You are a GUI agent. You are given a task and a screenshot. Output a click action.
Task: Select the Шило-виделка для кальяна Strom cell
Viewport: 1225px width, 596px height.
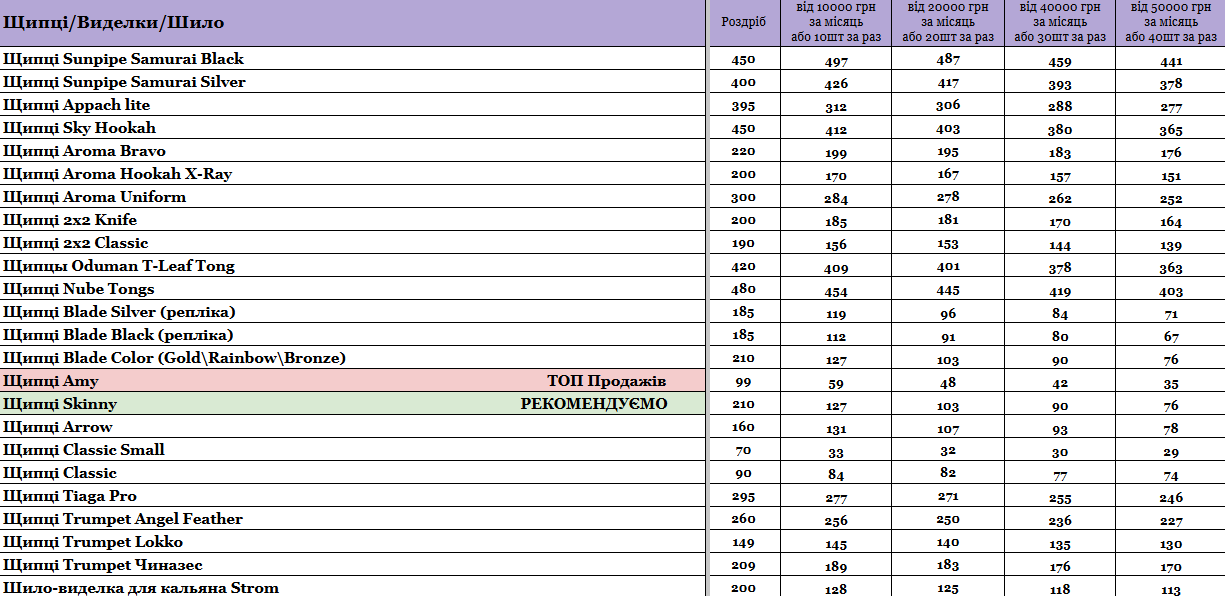353,587
